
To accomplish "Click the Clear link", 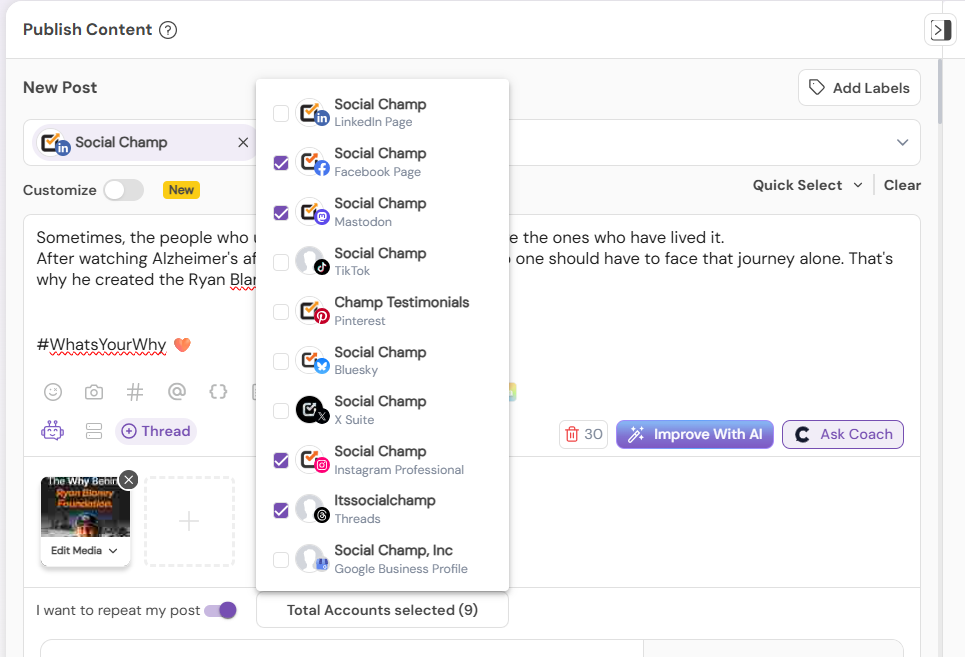I will (902, 185).
